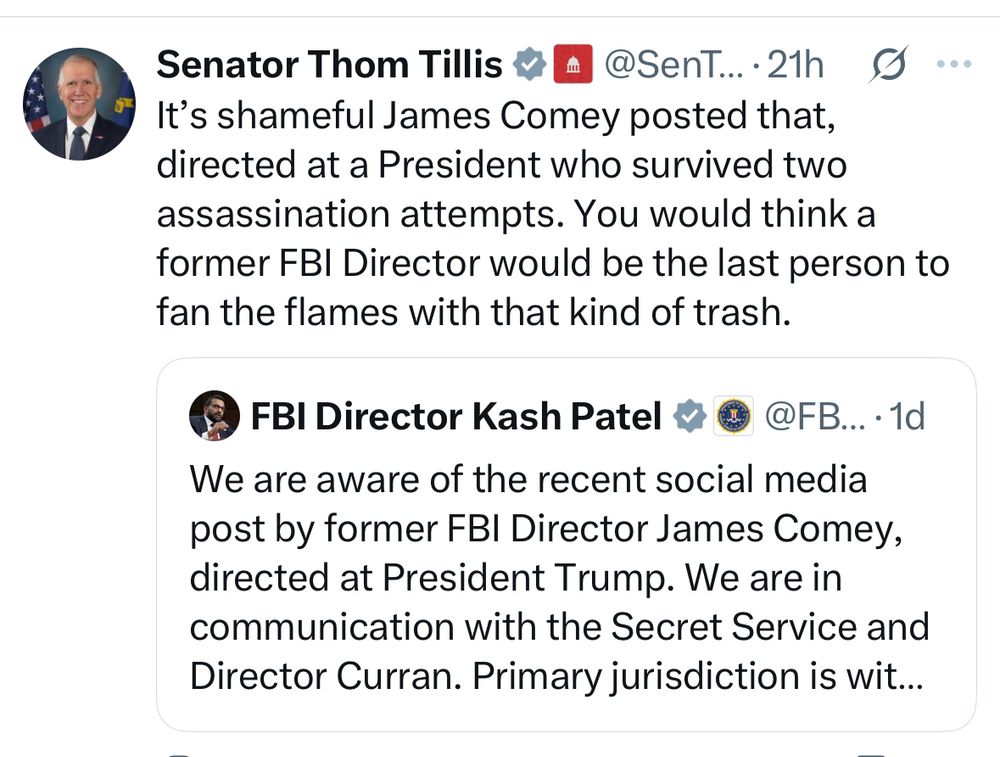Click Kash Patel's blue verified badge
The height and width of the screenshot is (757, 1000).
point(690,416)
